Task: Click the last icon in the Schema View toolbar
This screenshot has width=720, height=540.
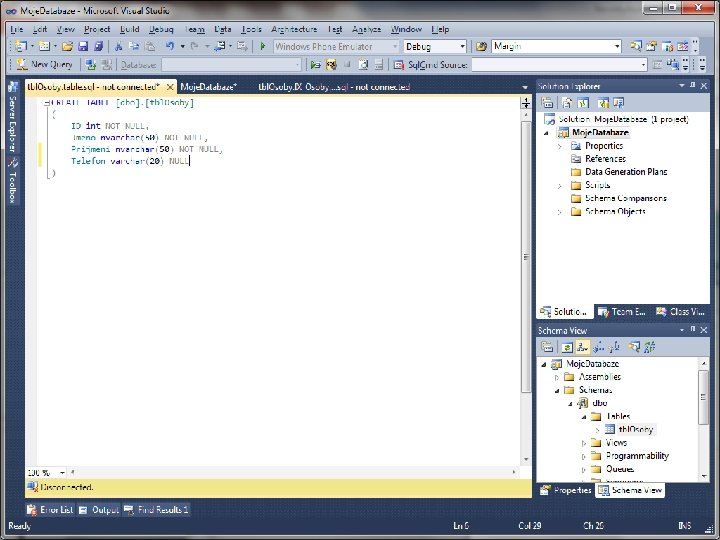Action: click(650, 347)
